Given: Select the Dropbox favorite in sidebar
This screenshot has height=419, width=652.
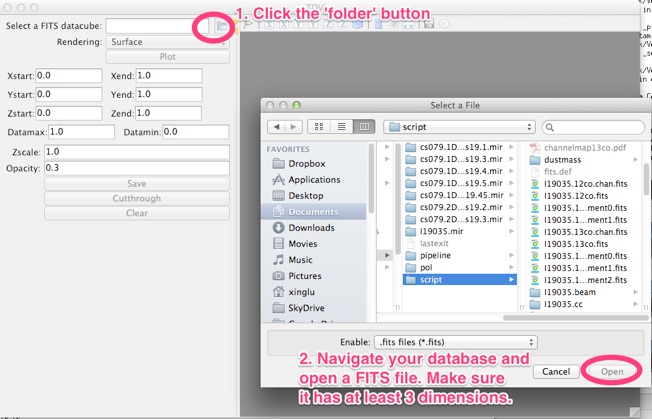Looking at the screenshot, I should (305, 164).
